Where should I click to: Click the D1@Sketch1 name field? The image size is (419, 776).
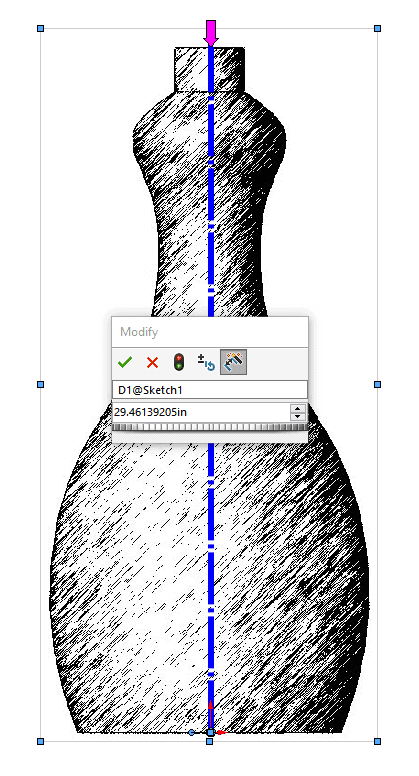tap(210, 390)
